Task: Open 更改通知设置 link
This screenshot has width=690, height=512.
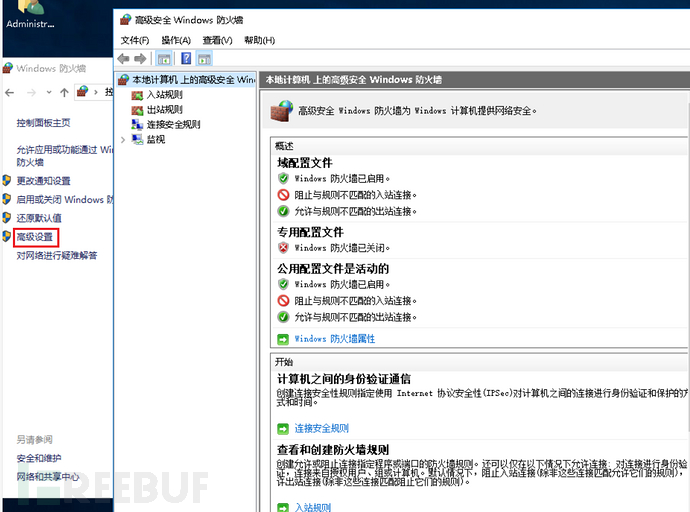Action: pyautogui.click(x=43, y=181)
